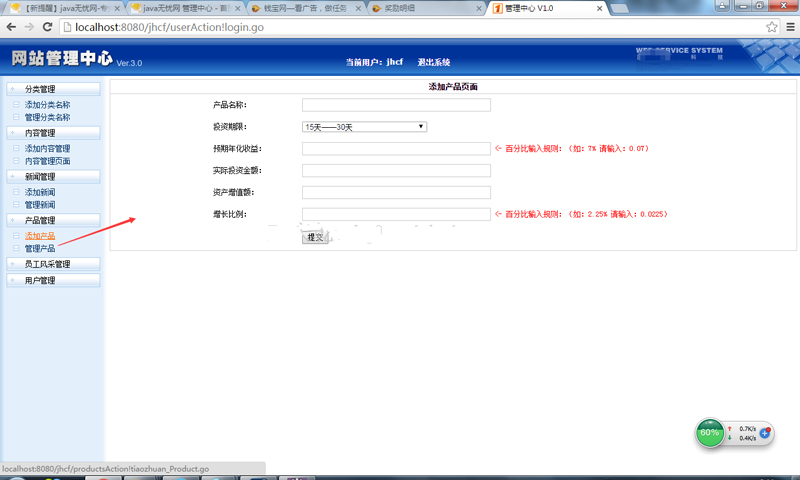Click the green 60% memory ball widget
Screen dimensions: 800x480
710,433
